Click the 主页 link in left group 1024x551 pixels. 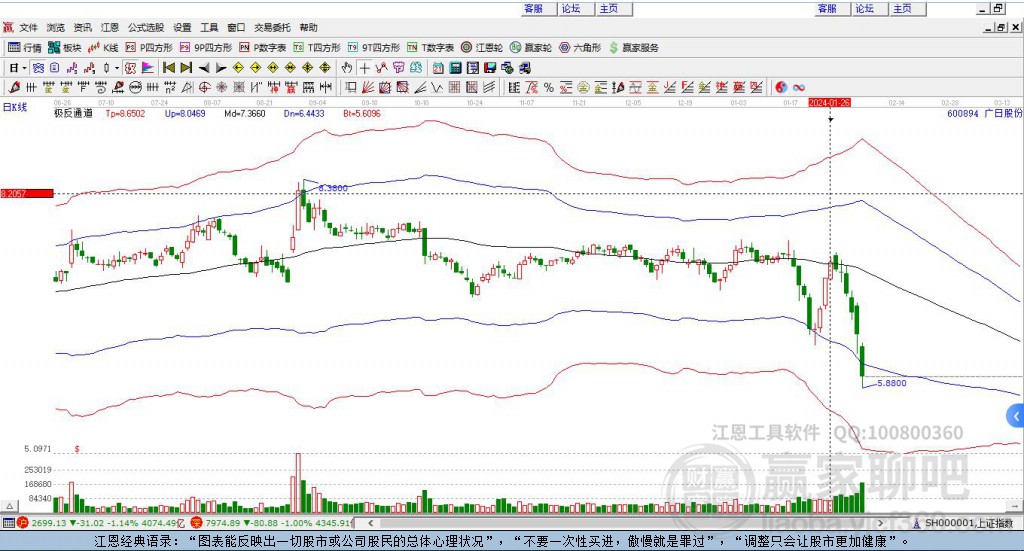coord(609,8)
